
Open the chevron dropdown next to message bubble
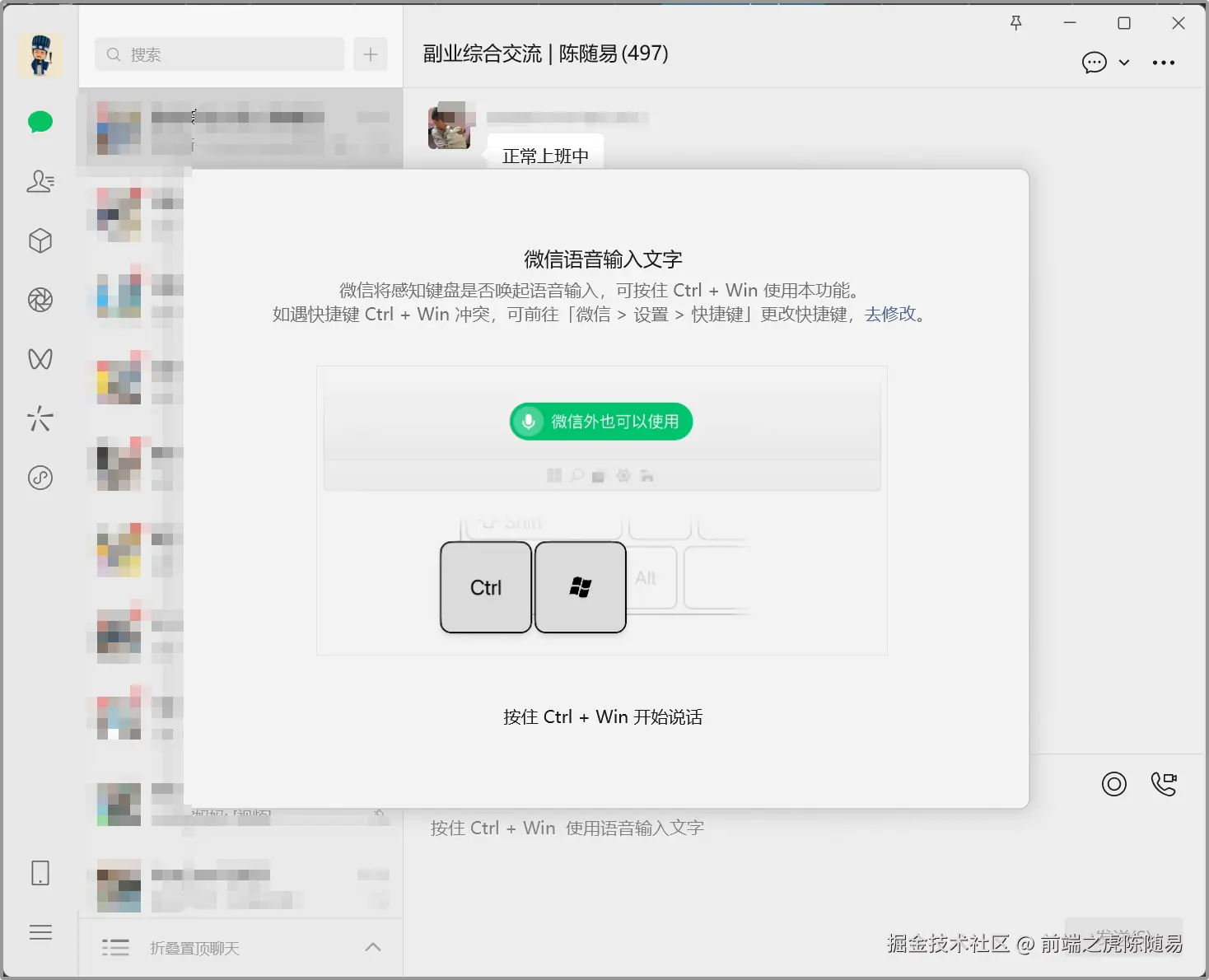coord(1125,63)
